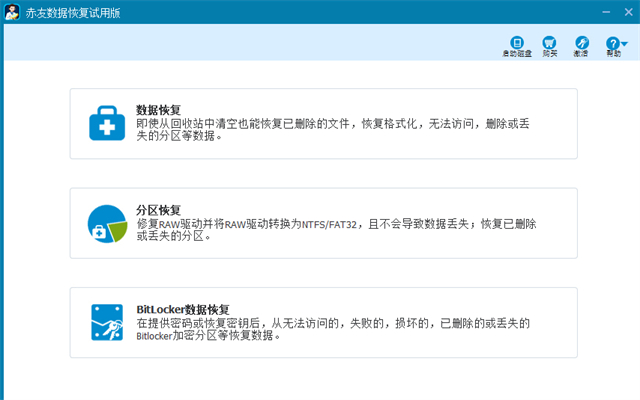
Task: Click description text starting 修复RAW驱动
Action: [x=336, y=230]
